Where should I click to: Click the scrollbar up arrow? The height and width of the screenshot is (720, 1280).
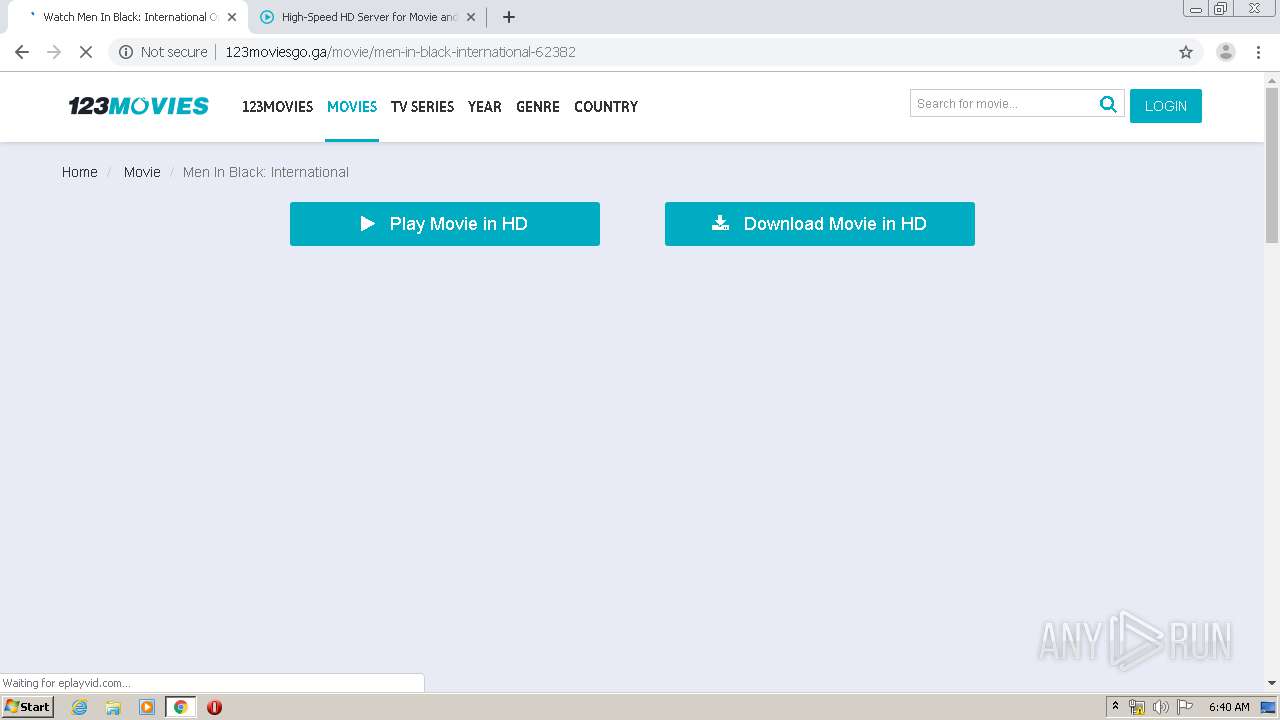click(1272, 79)
